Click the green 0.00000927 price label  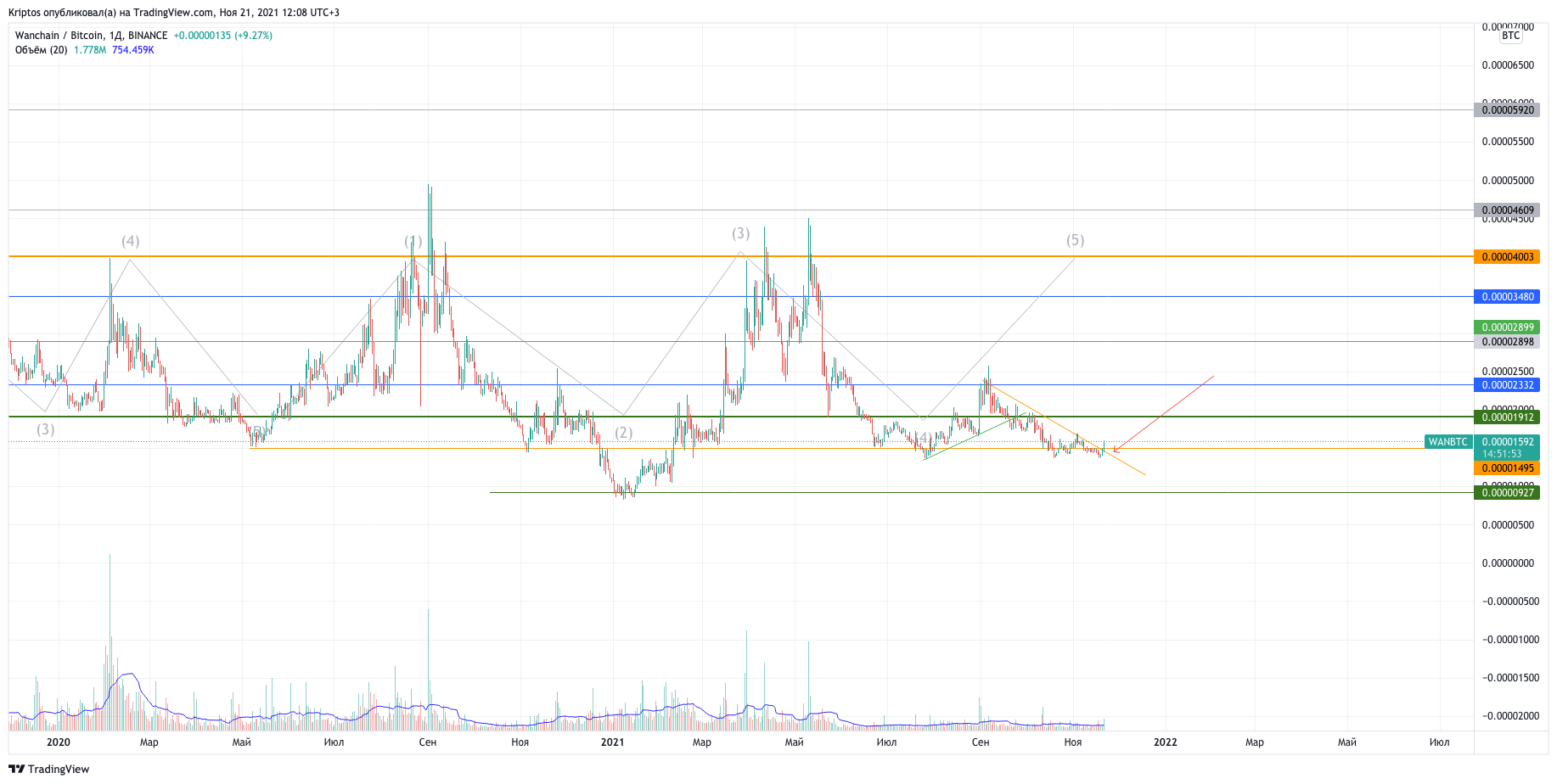[x=1508, y=493]
